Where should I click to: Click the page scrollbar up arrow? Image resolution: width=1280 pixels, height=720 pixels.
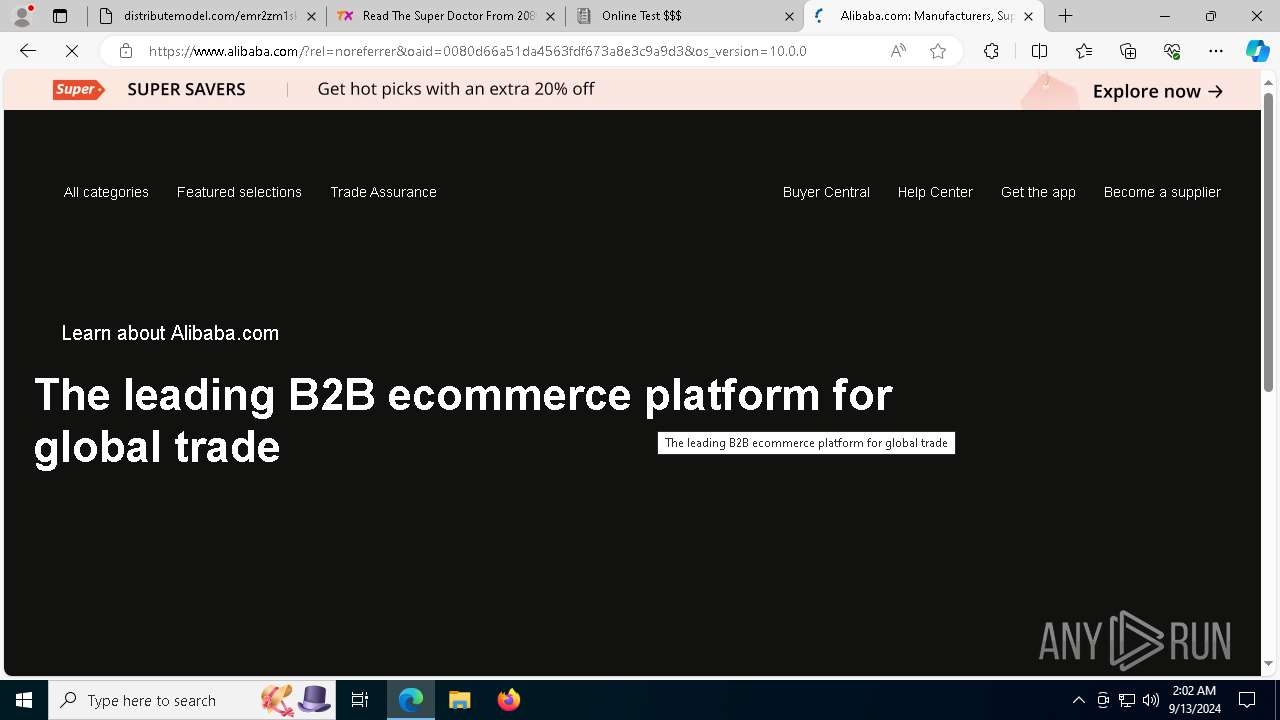click(1268, 82)
